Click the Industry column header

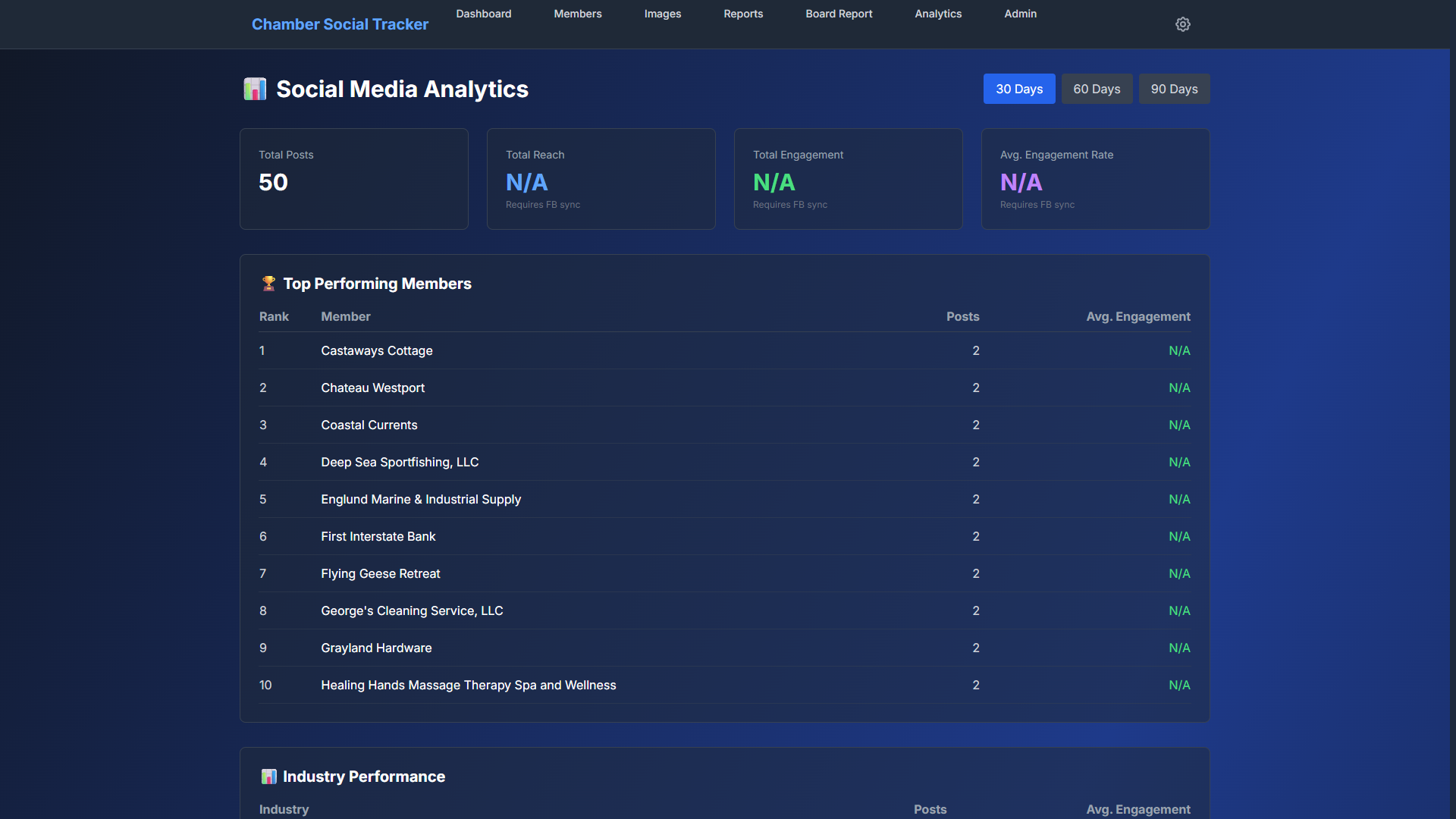284,809
